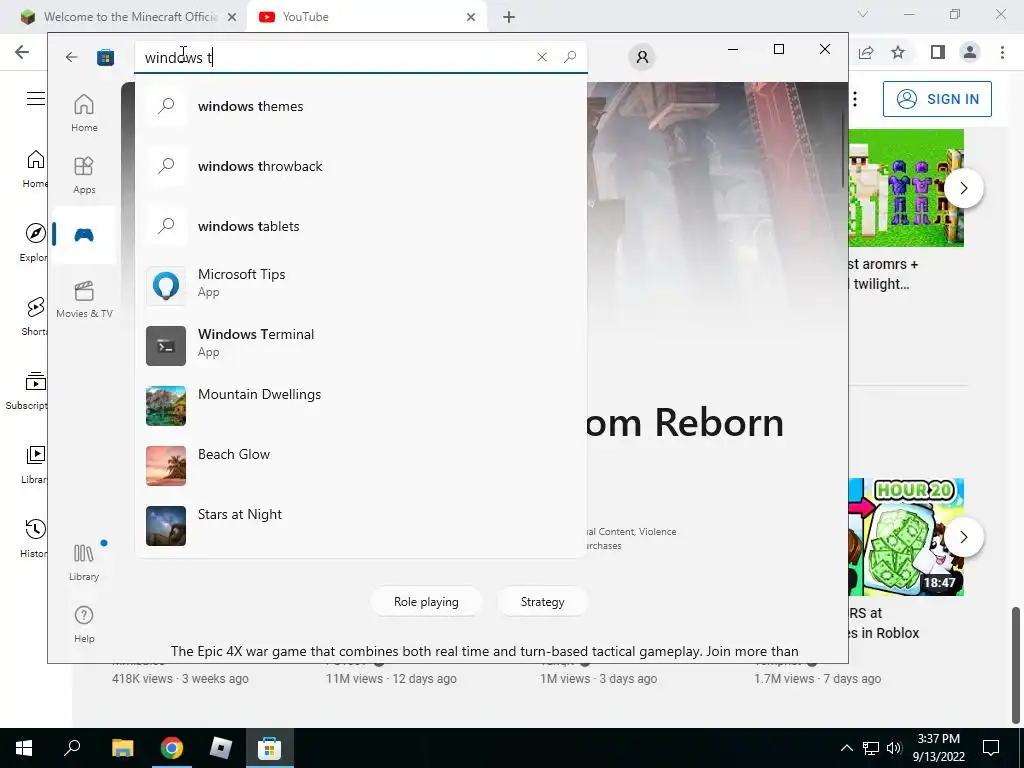Open the taskbar clock and date
1024x768 pixels.
coord(938,748)
